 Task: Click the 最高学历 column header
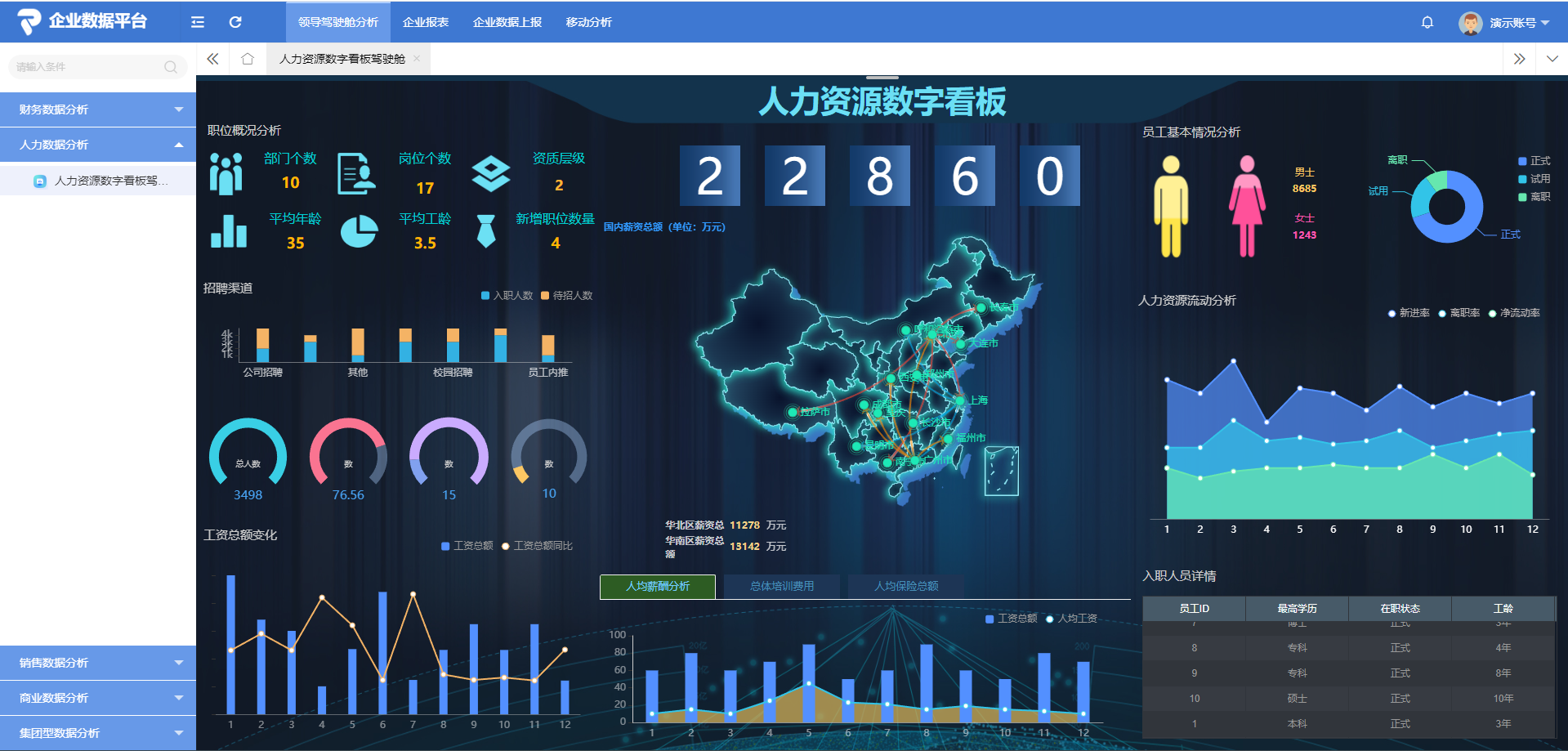coord(1298,609)
